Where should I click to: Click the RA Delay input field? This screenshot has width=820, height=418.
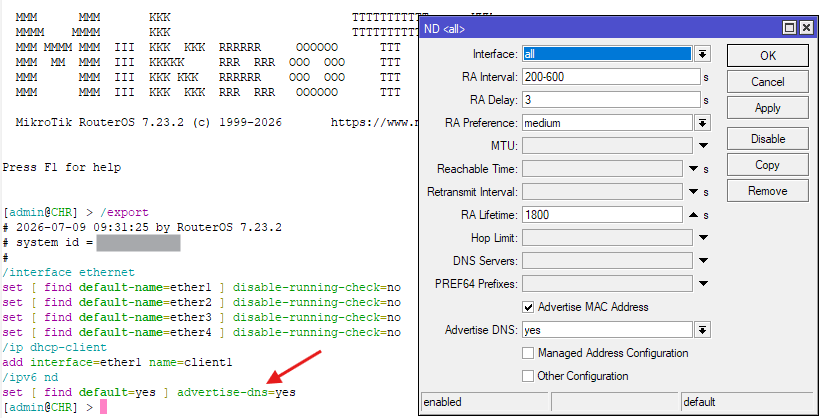point(611,100)
